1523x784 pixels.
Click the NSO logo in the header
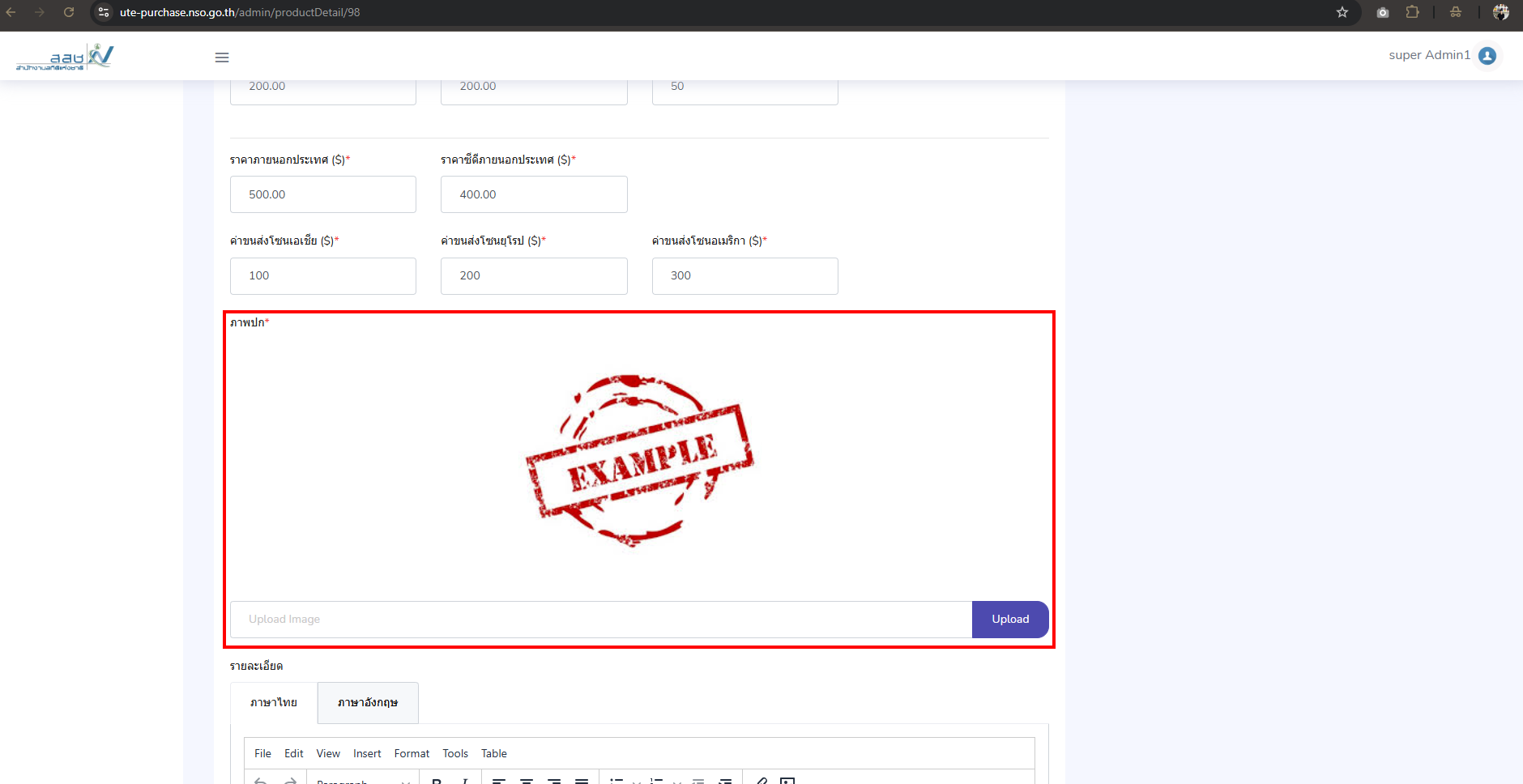click(x=65, y=57)
